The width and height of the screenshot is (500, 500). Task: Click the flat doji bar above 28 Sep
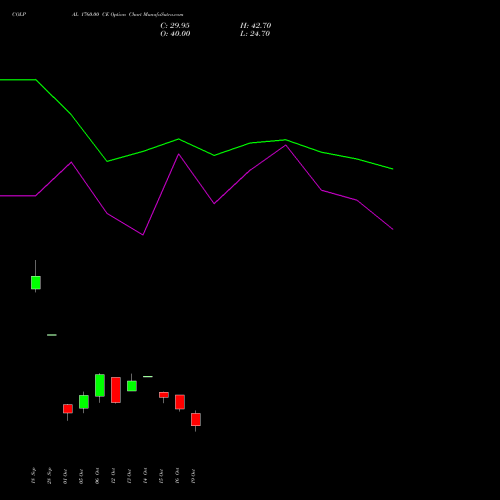tap(52, 335)
